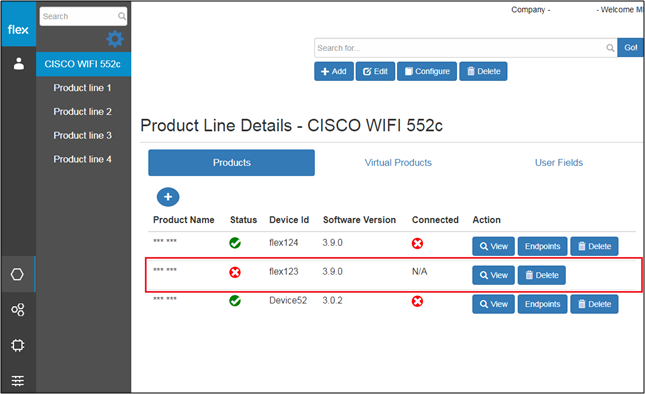The image size is (645, 394).
Task: Click the magnifier icon in sidebar search
Action: pos(122,16)
